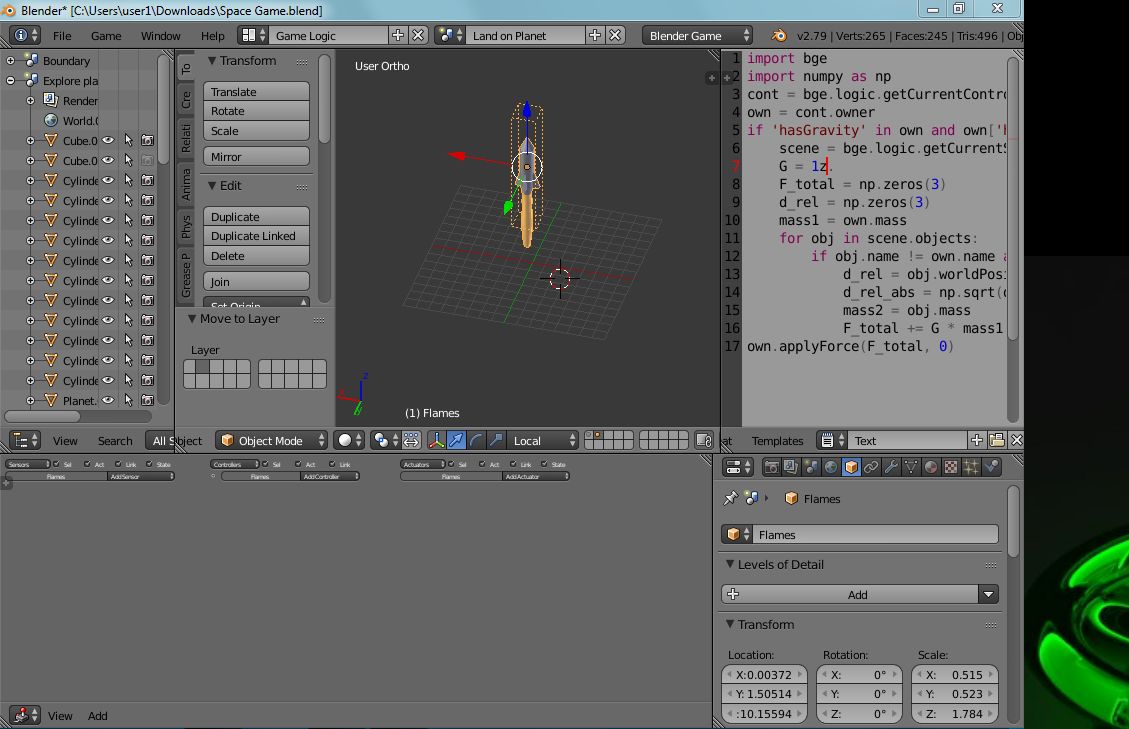This screenshot has height=729, width=1129.
Task: Toggle the Actuators Sel checkbox
Action: point(451,465)
